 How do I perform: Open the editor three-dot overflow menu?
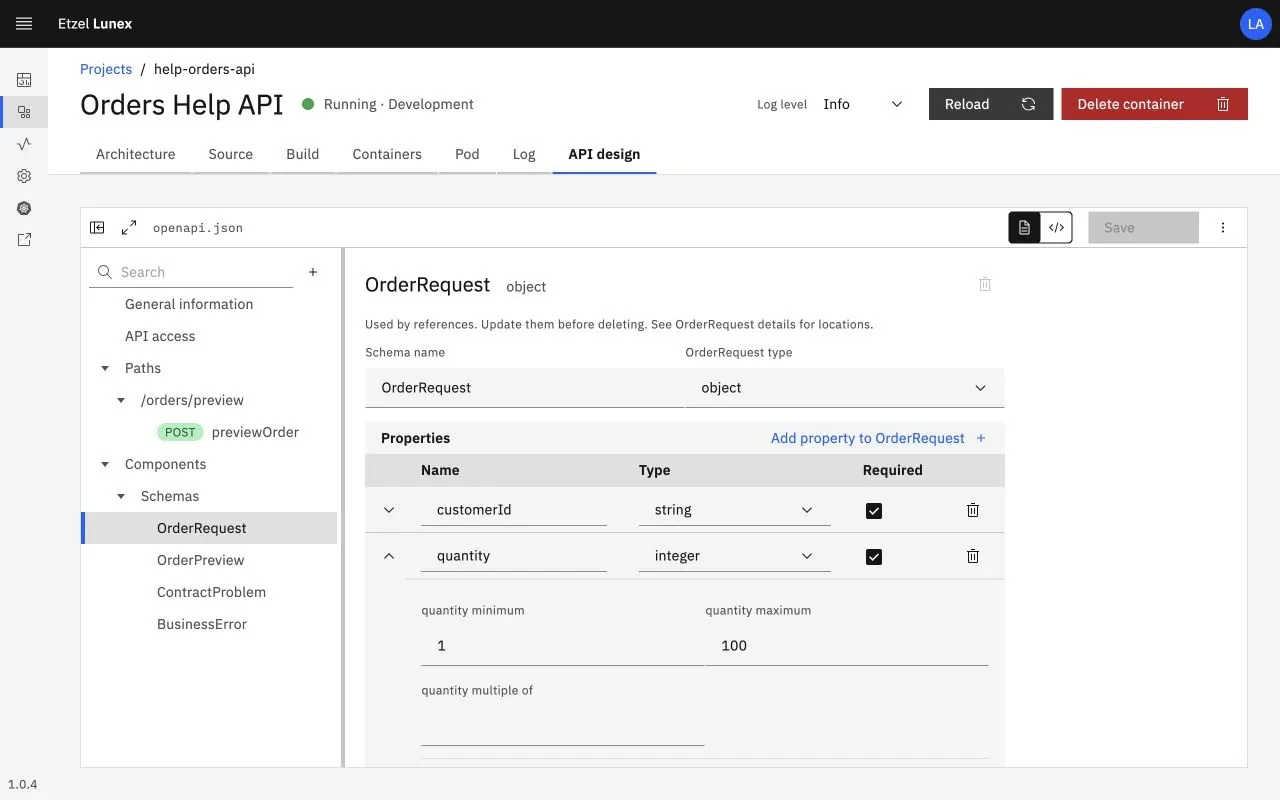(1223, 227)
